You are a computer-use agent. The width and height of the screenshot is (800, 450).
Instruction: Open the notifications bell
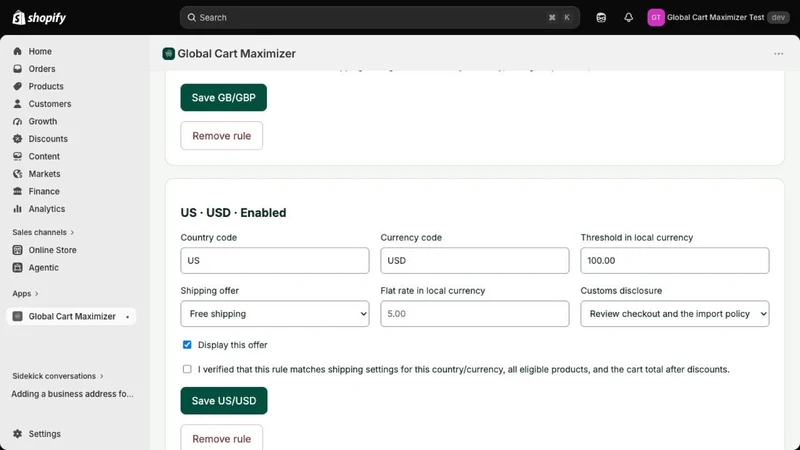click(629, 17)
